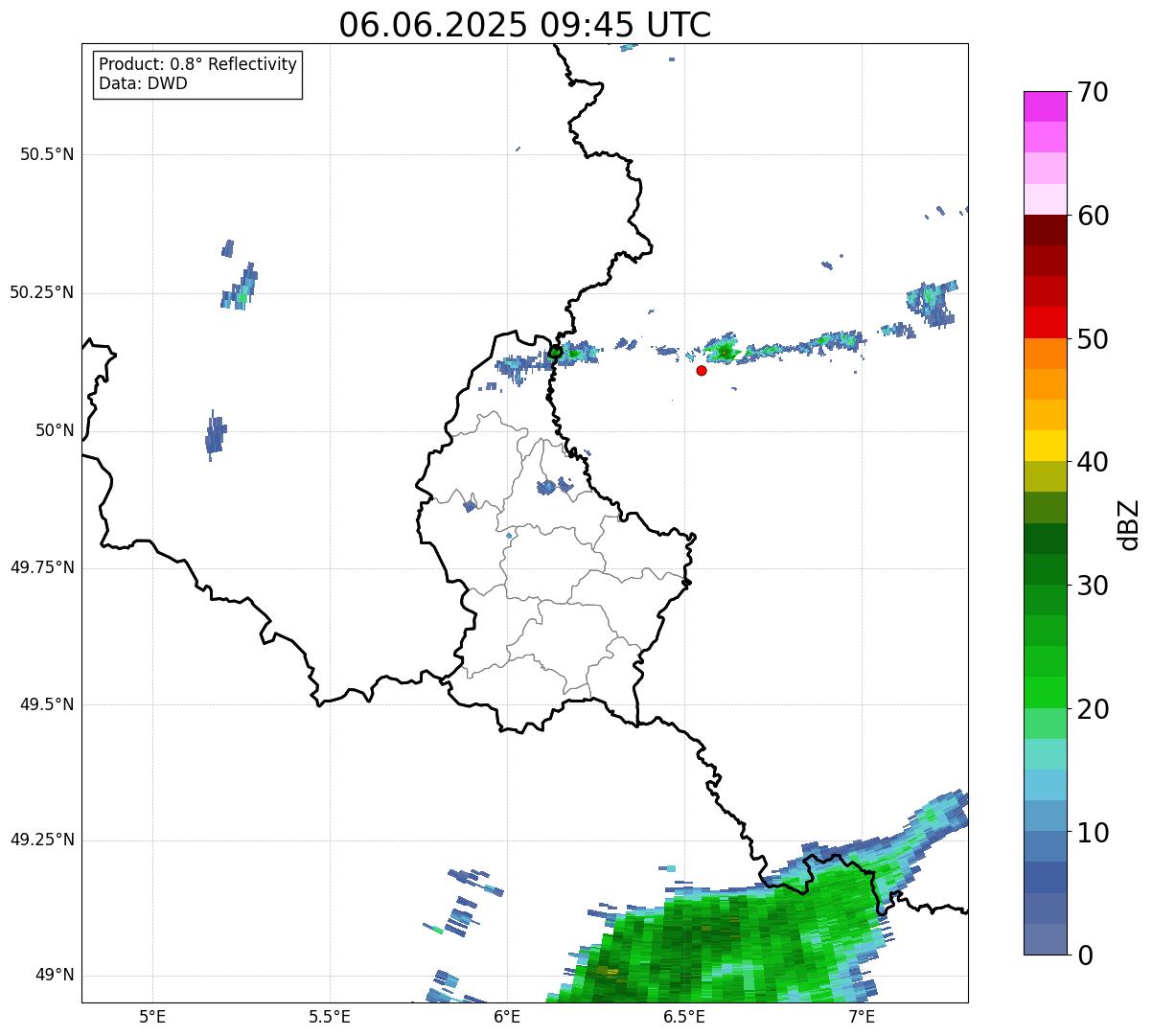Click the magenta top segment of the colorbar
This screenshot has height=1036, width=1152.
click(x=1046, y=106)
